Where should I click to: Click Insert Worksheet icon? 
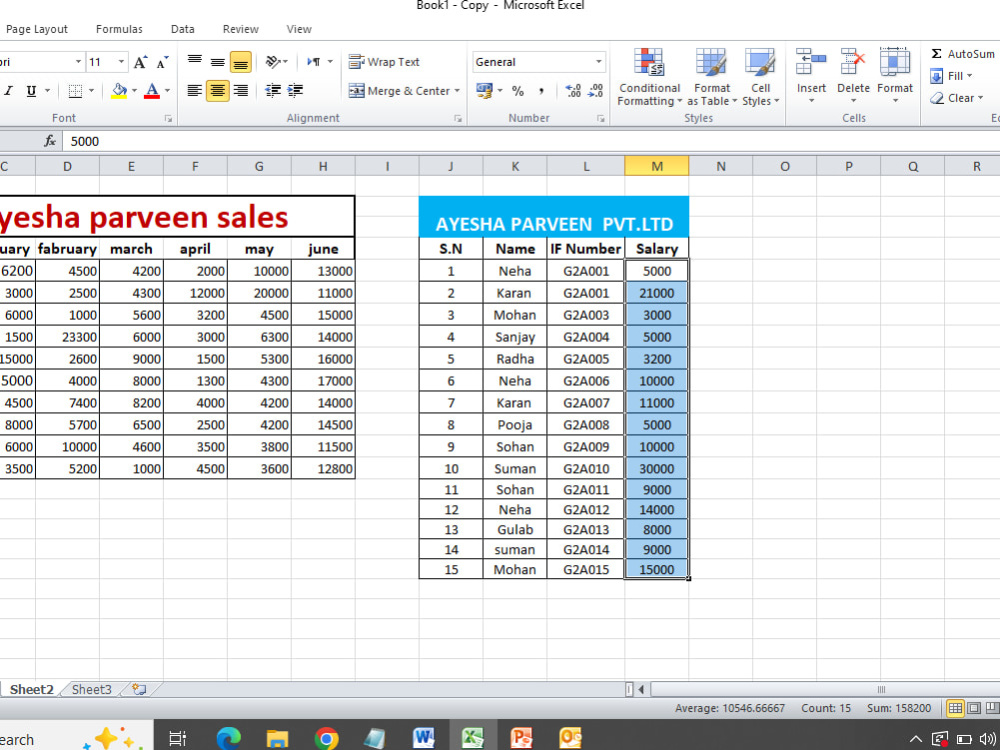(x=139, y=689)
